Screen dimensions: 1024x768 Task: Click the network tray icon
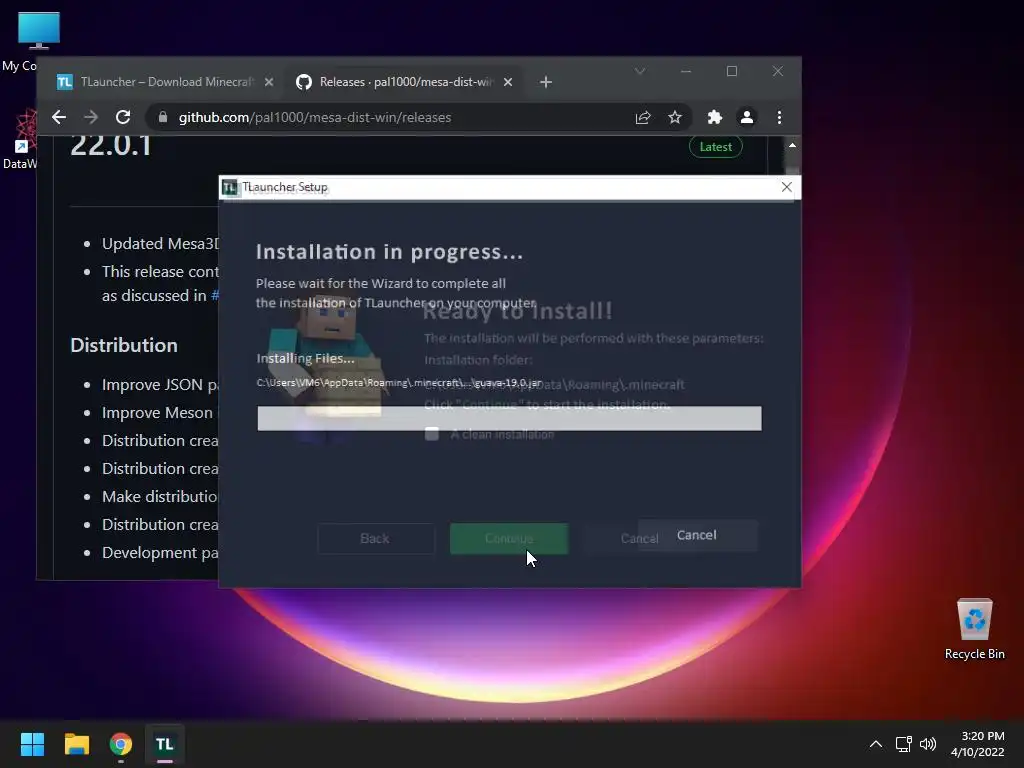pos(903,744)
